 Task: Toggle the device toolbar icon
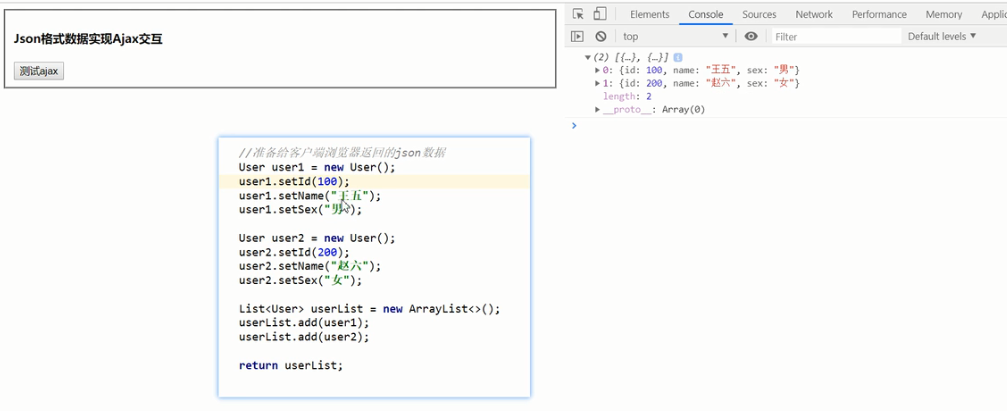tap(600, 14)
